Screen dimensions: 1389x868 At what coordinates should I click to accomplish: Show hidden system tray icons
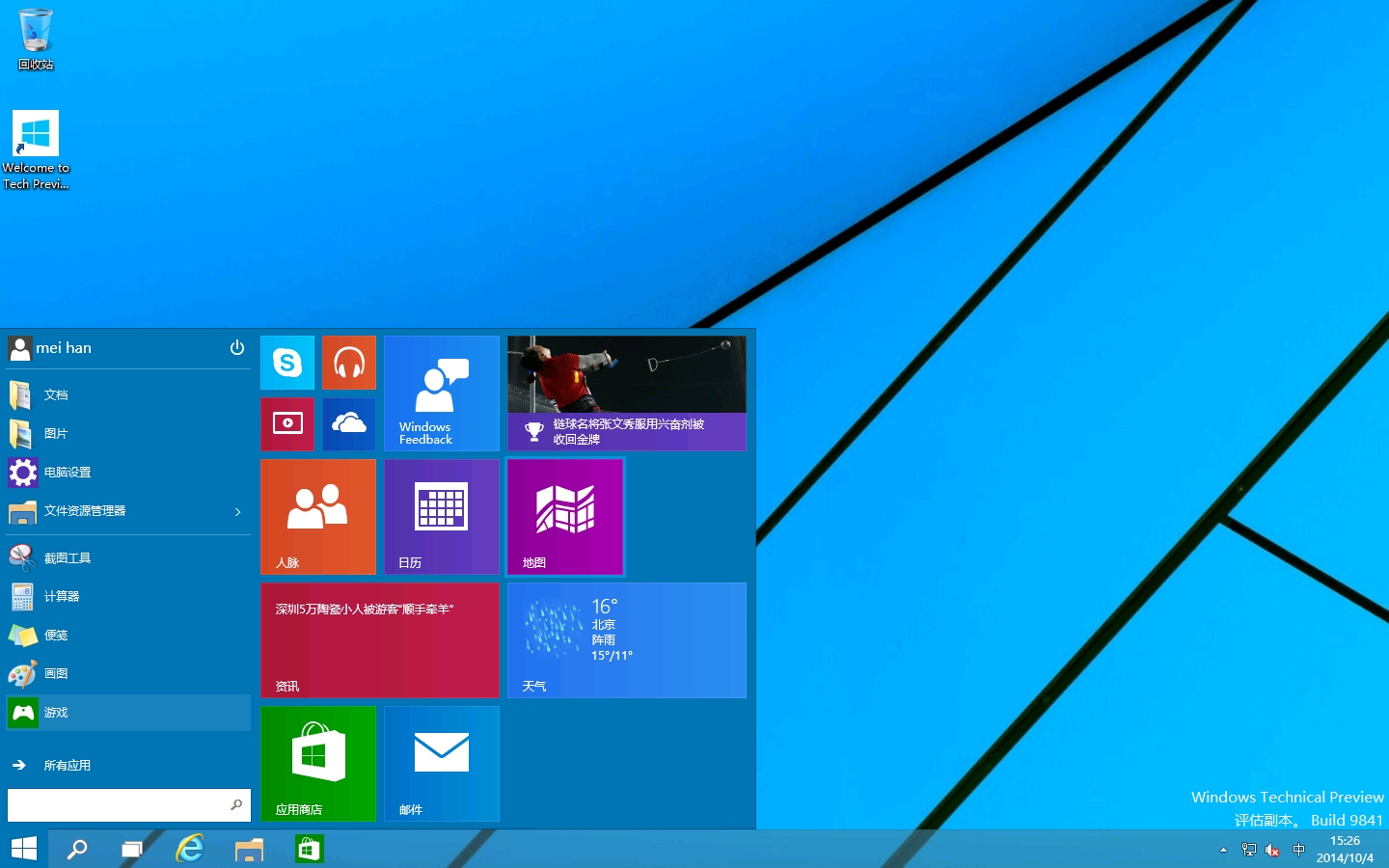1223,850
